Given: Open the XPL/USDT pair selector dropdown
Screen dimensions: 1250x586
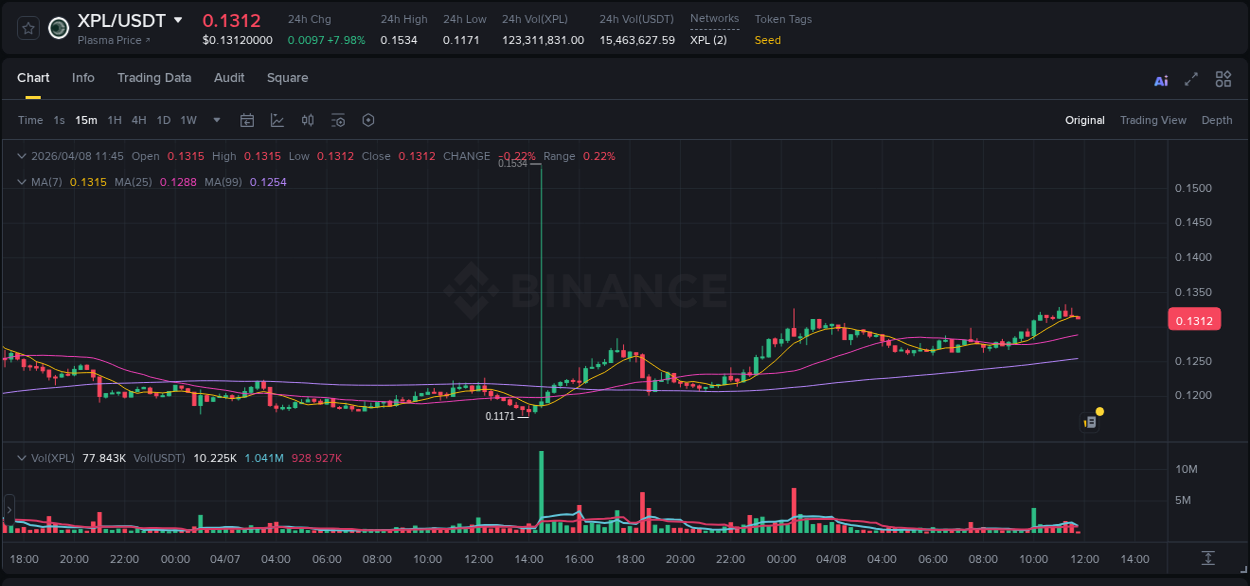Looking at the screenshot, I should tap(178, 19).
